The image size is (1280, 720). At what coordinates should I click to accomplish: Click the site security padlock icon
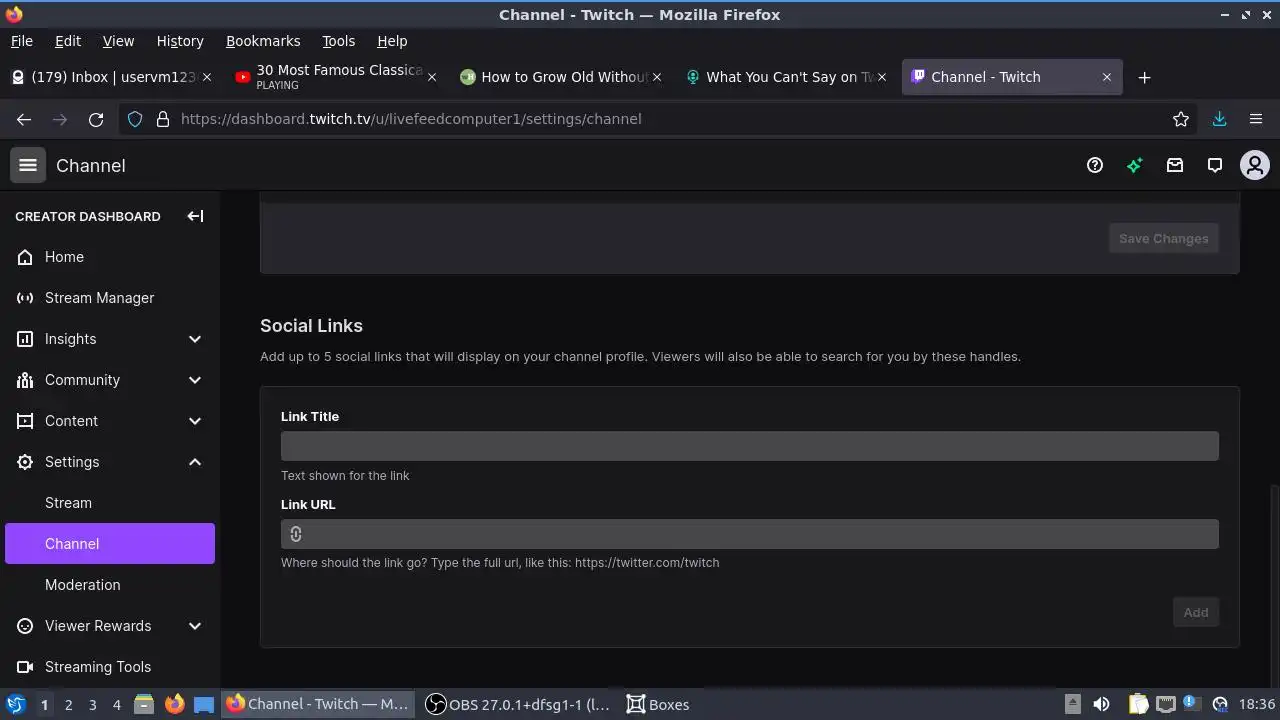point(163,119)
